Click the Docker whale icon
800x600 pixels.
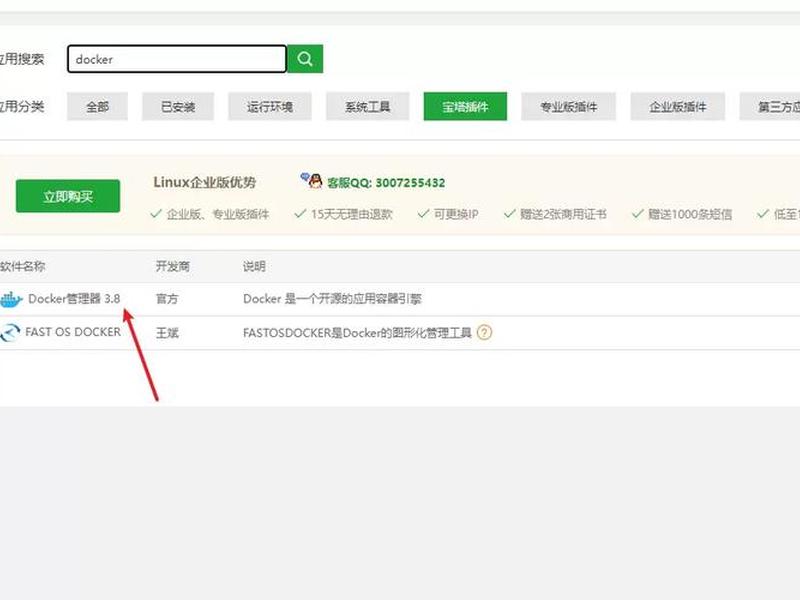11,299
